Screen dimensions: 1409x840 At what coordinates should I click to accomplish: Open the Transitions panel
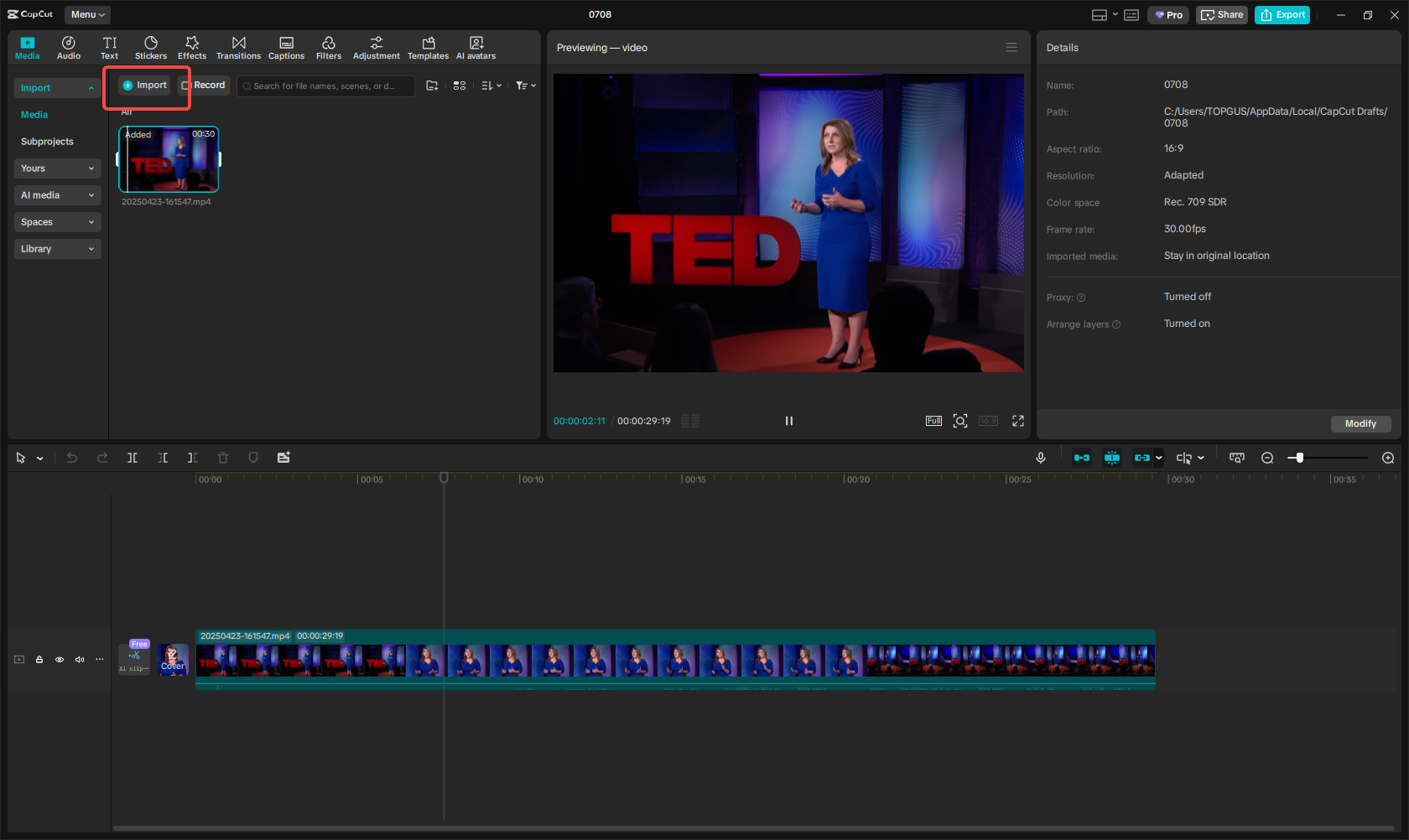click(238, 46)
